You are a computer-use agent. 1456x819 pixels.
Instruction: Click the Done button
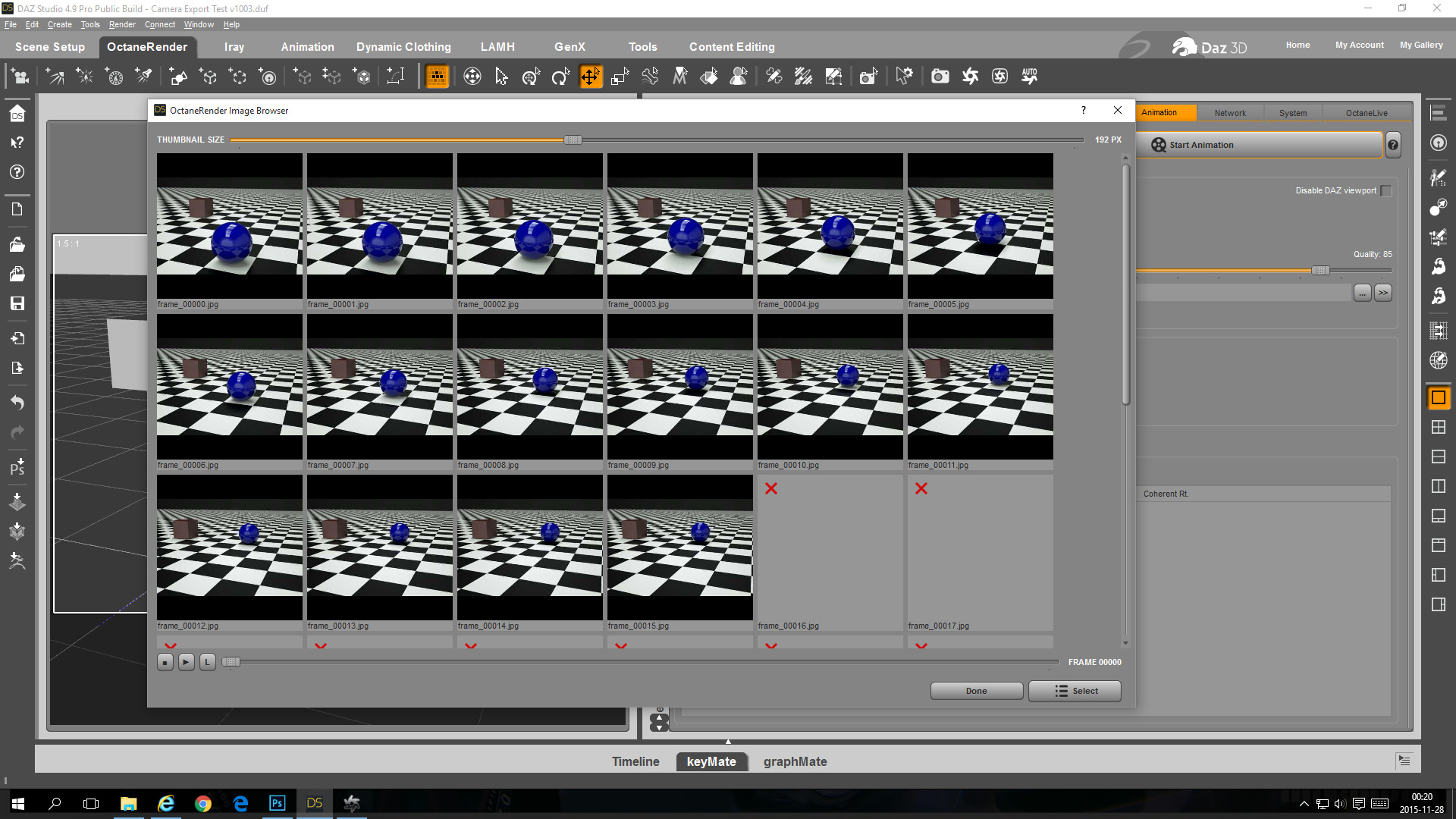tap(976, 691)
